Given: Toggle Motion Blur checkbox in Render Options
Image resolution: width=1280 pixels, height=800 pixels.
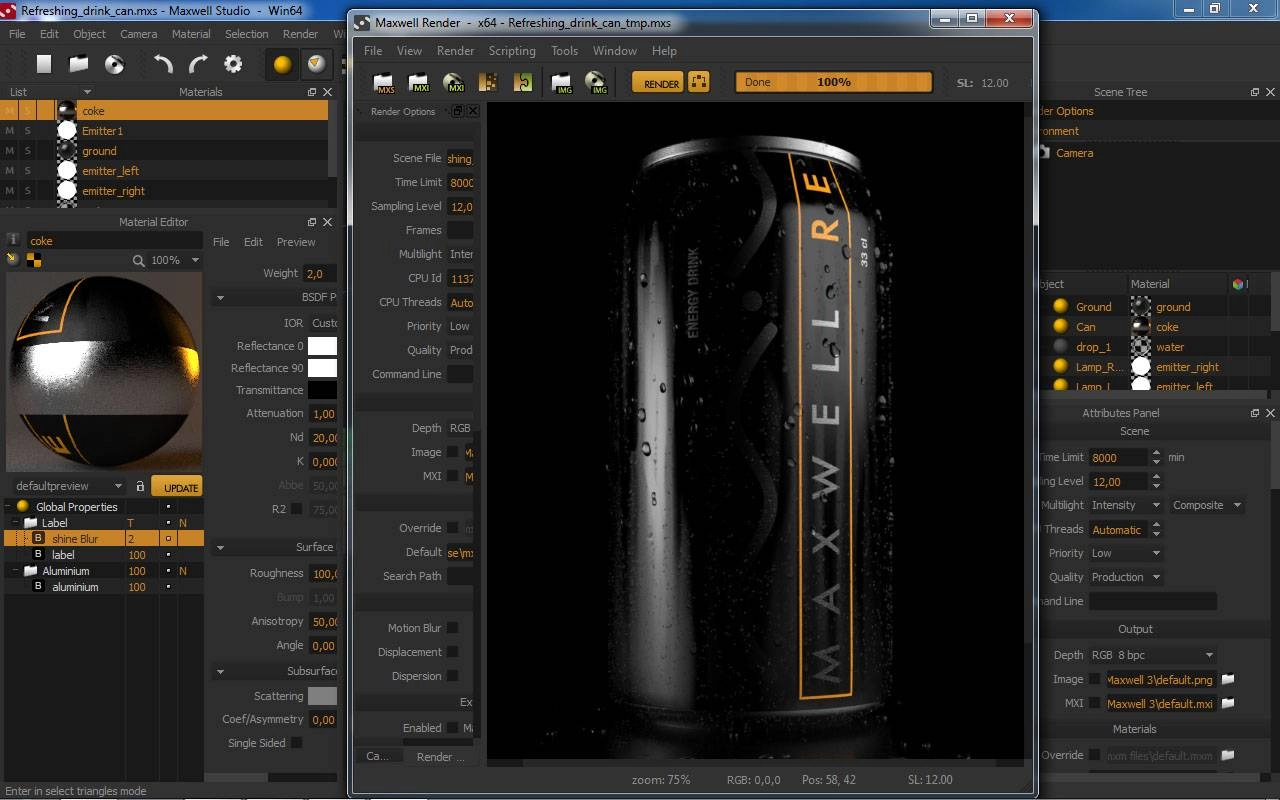Looking at the screenshot, I should 453,628.
